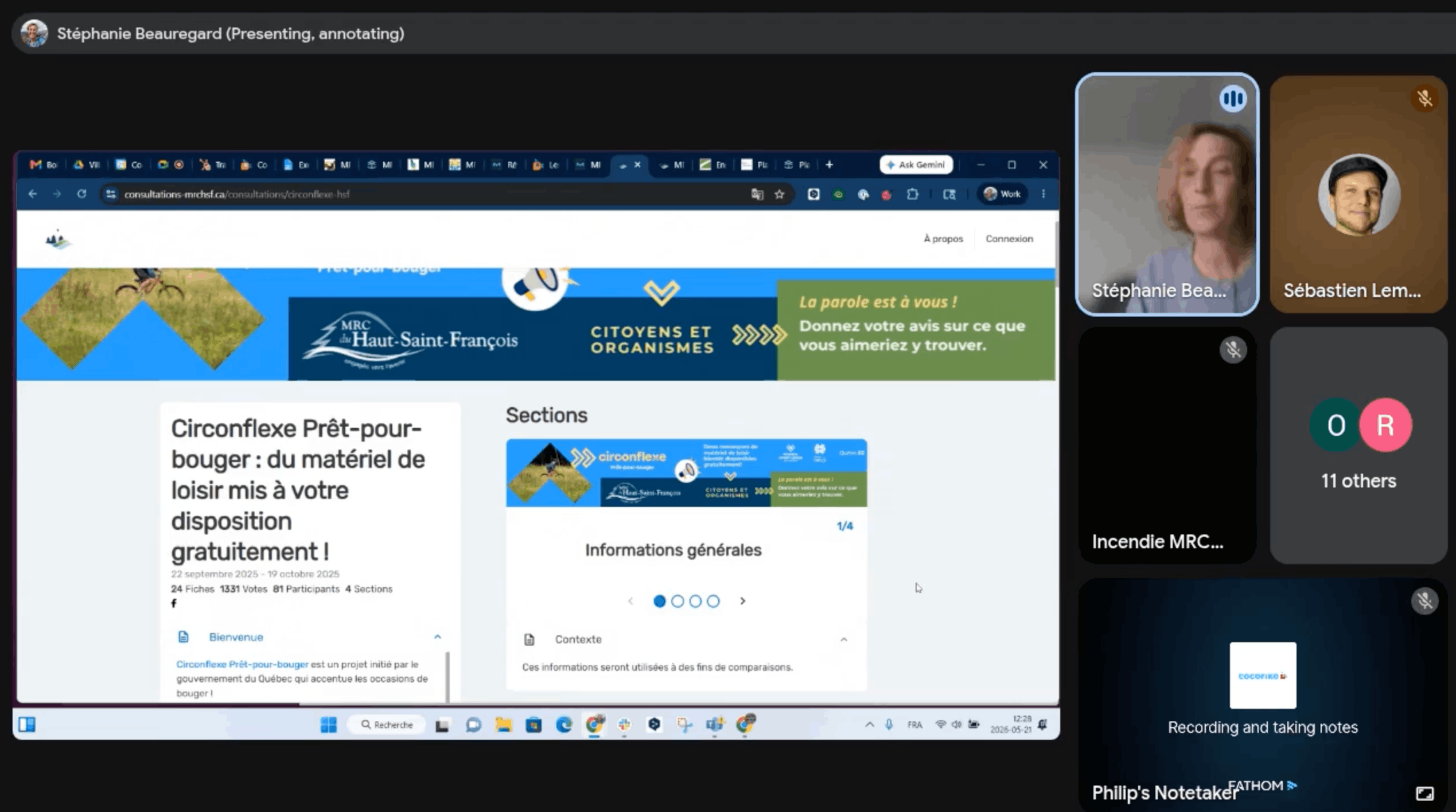Open the Connexion link
The image size is (1456, 812).
[1009, 239]
